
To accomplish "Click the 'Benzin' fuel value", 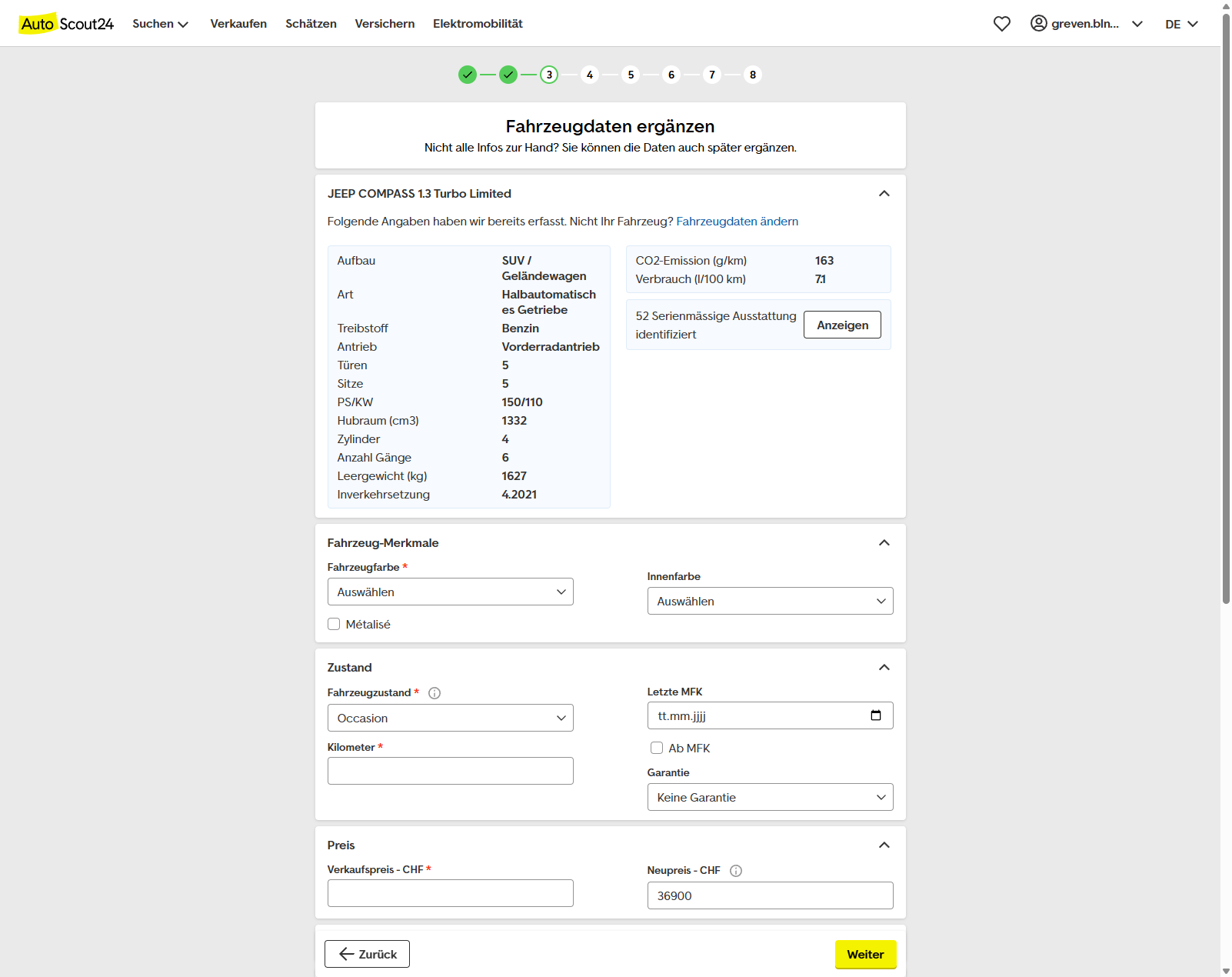I will 521,328.
